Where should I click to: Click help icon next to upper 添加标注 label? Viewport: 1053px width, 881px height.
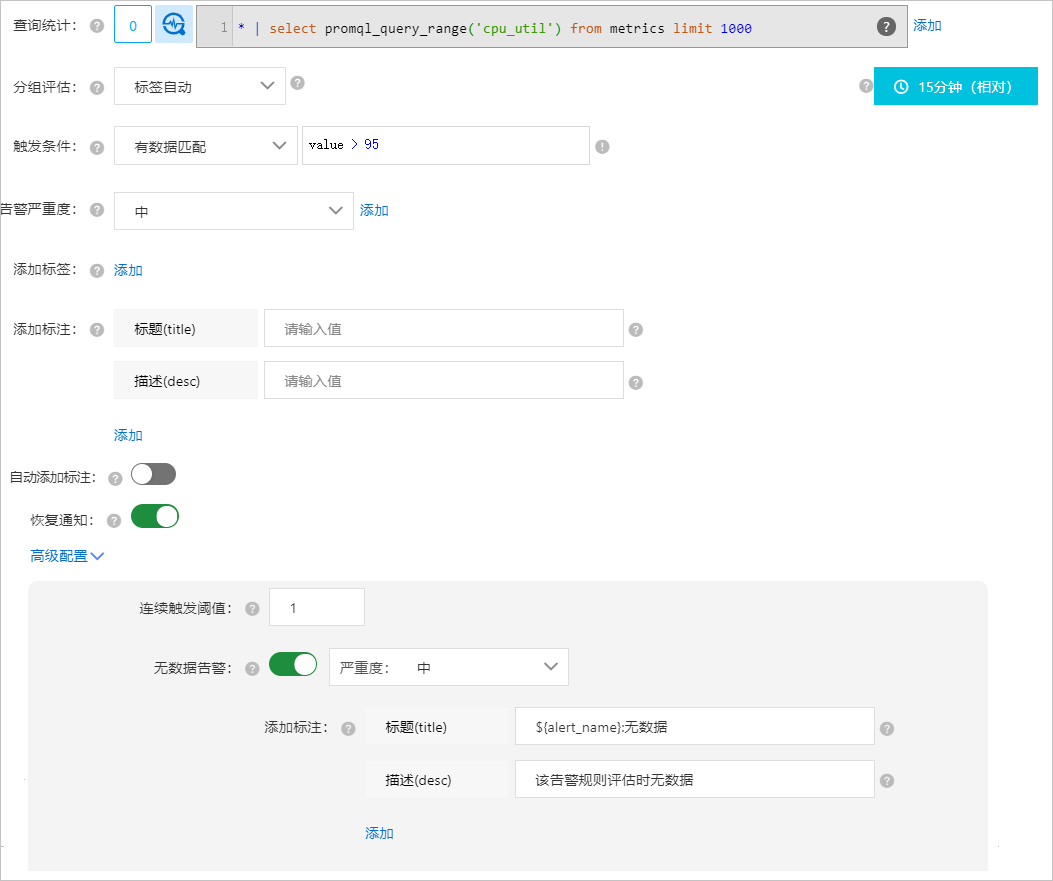pyautogui.click(x=97, y=330)
